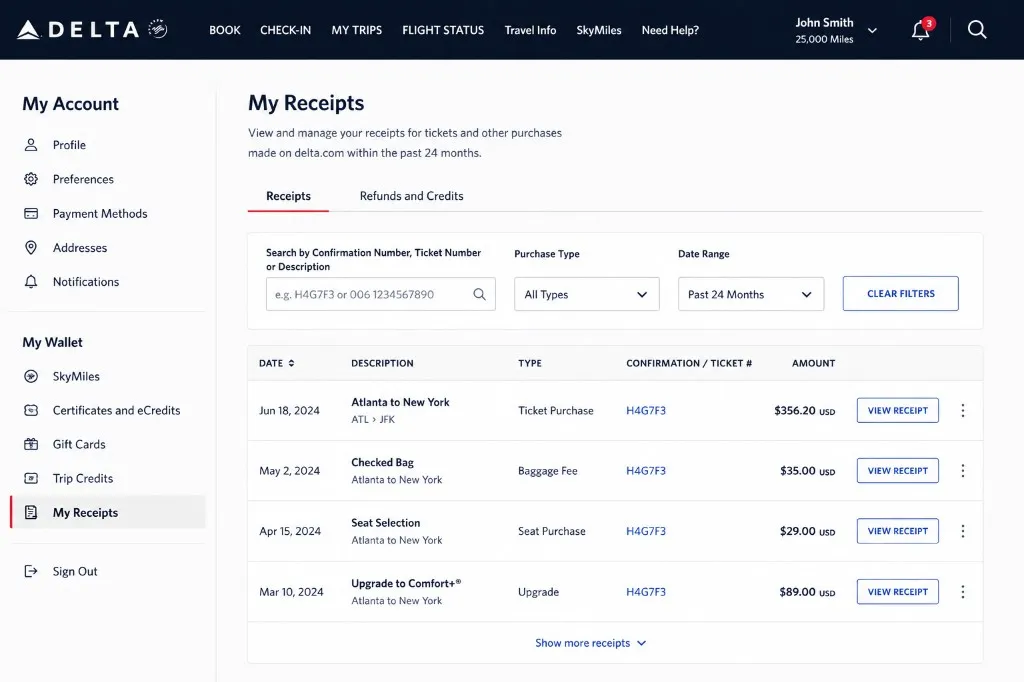This screenshot has width=1024, height=682.
Task: Open confirmation H4G7F3 in Upgrade row
Action: (x=646, y=592)
